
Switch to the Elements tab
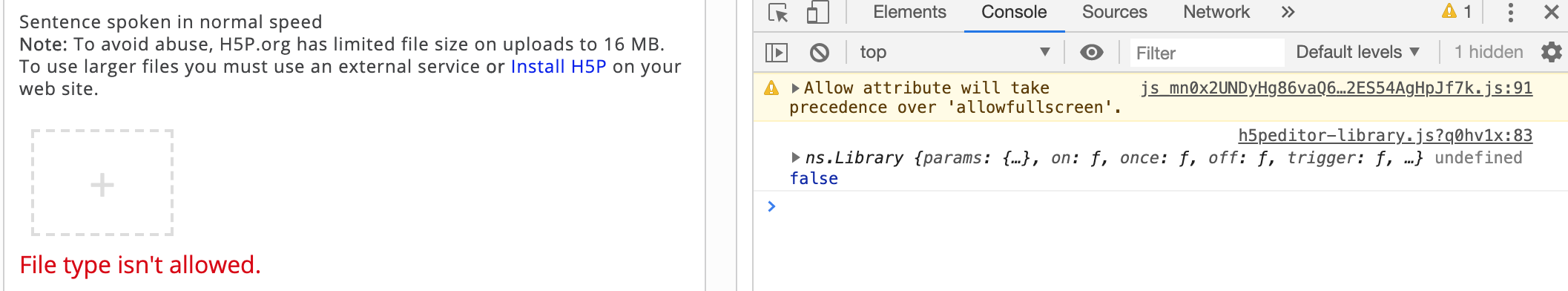909,12
